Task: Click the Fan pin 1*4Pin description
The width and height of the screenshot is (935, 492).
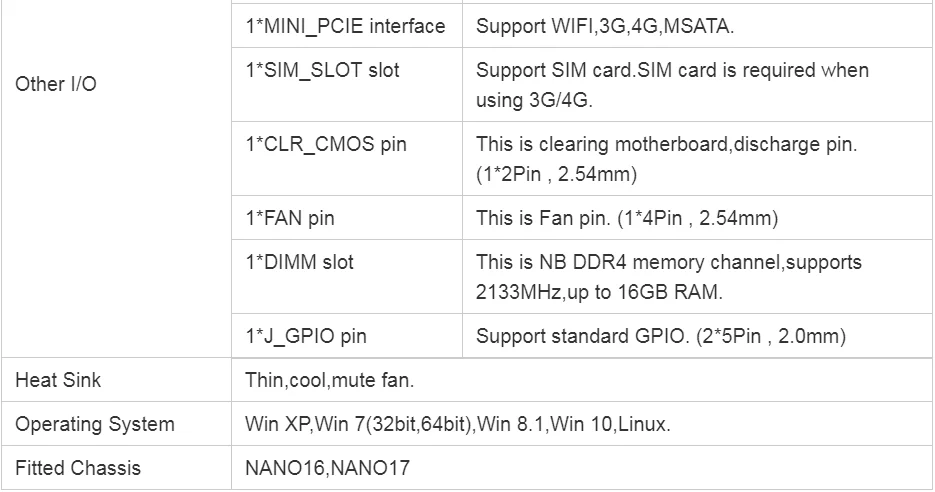Action: tap(626, 218)
